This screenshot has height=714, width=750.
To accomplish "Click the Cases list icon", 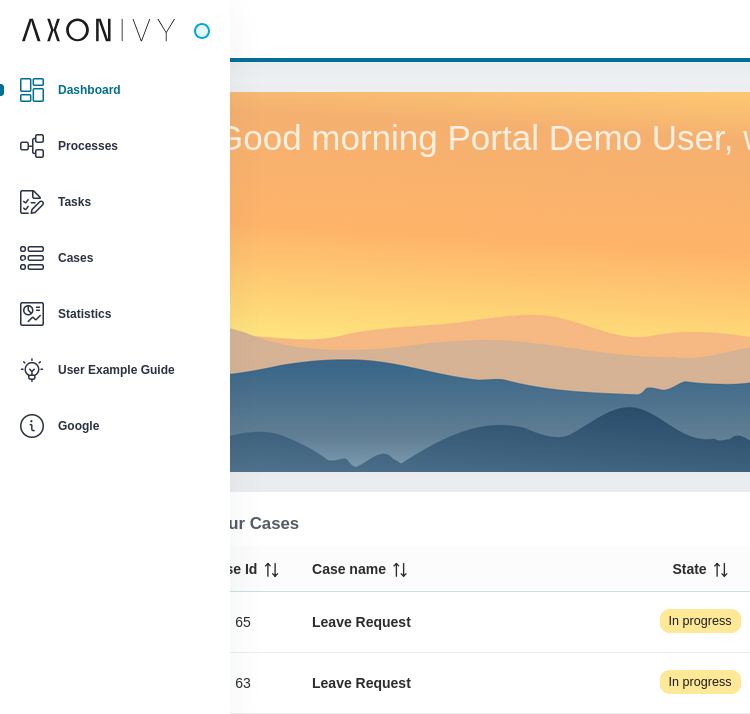I will pos(32,258).
